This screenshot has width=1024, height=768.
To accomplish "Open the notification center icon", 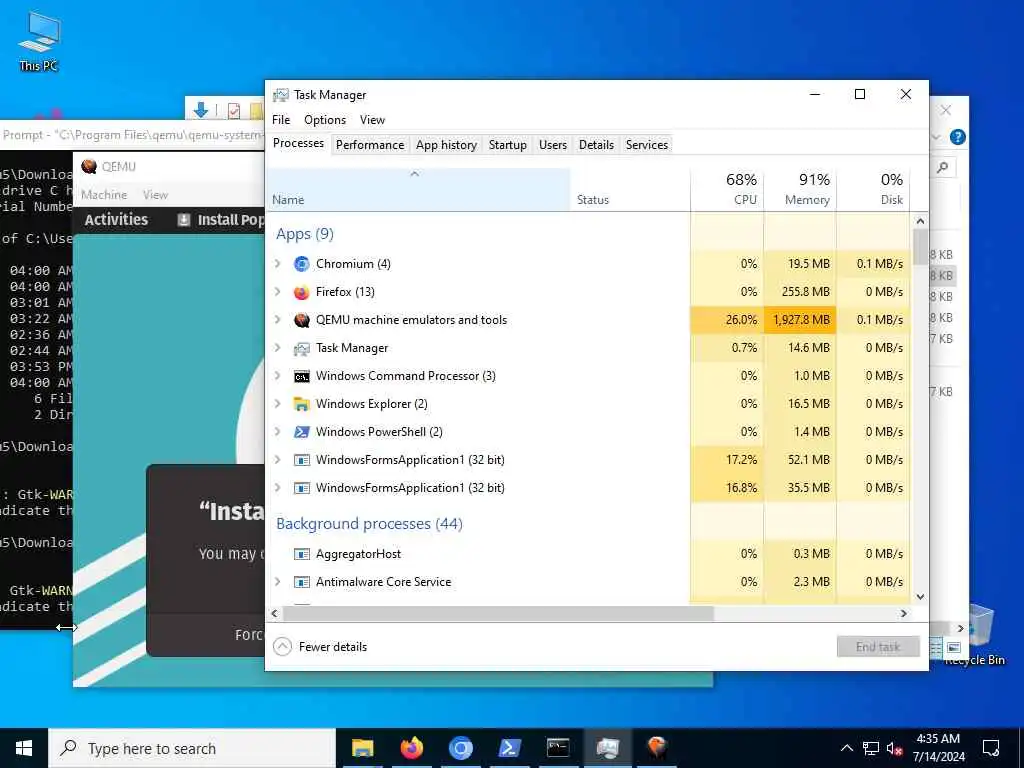I will tap(991, 748).
